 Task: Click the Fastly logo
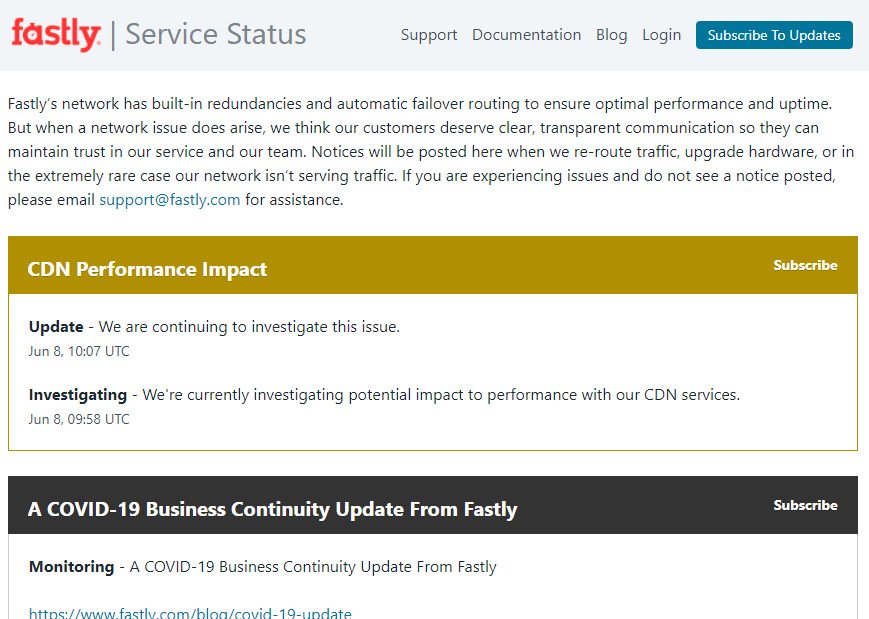click(x=56, y=34)
